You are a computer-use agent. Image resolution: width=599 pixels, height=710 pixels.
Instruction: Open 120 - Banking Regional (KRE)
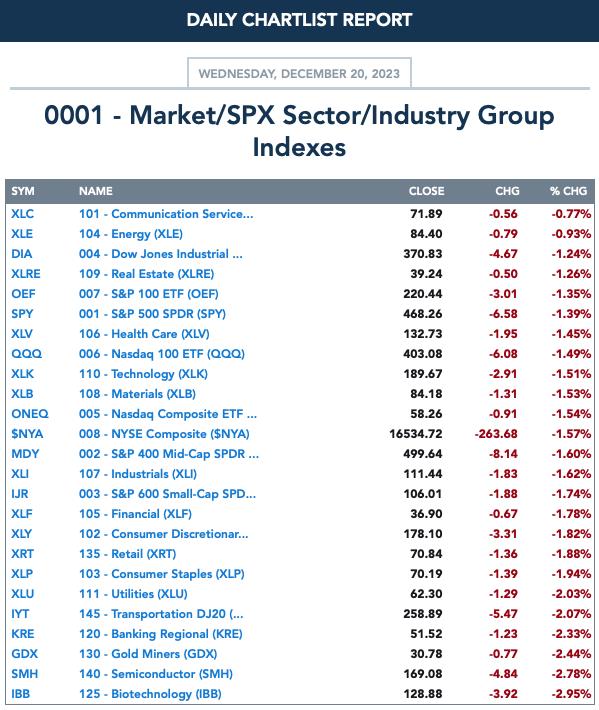point(161,634)
